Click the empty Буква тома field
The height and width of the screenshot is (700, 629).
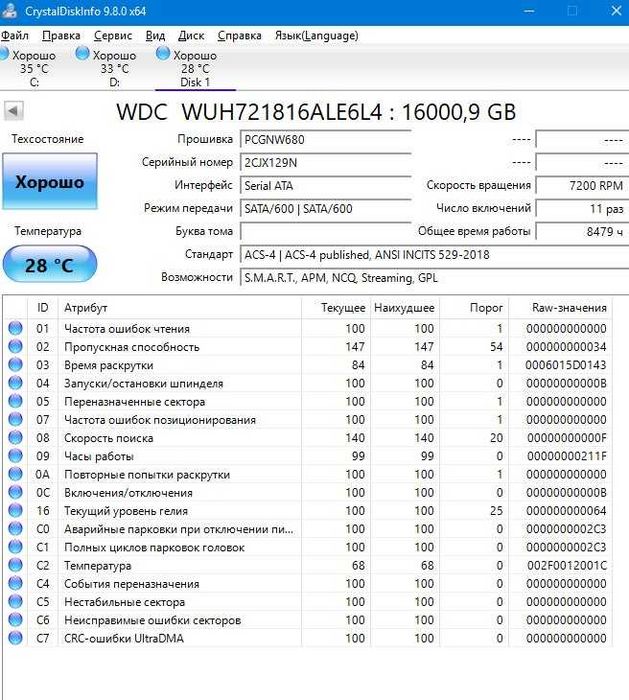325,231
